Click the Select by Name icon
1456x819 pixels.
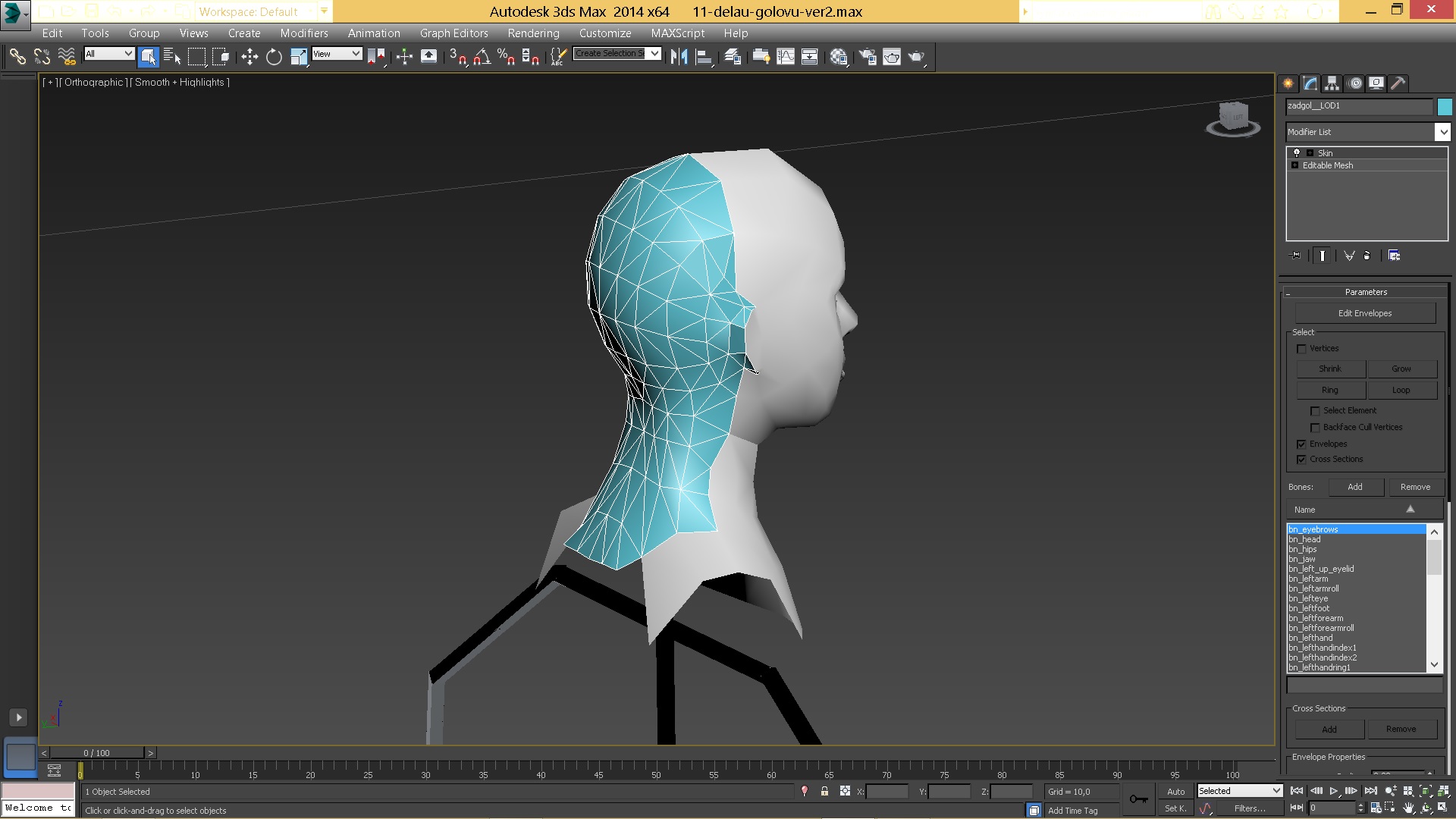(172, 56)
